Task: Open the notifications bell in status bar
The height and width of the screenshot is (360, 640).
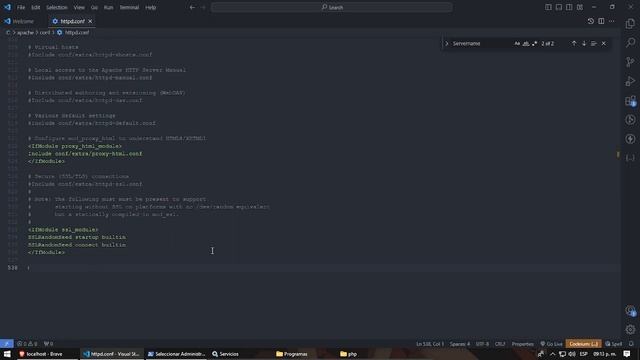Action: coord(631,344)
